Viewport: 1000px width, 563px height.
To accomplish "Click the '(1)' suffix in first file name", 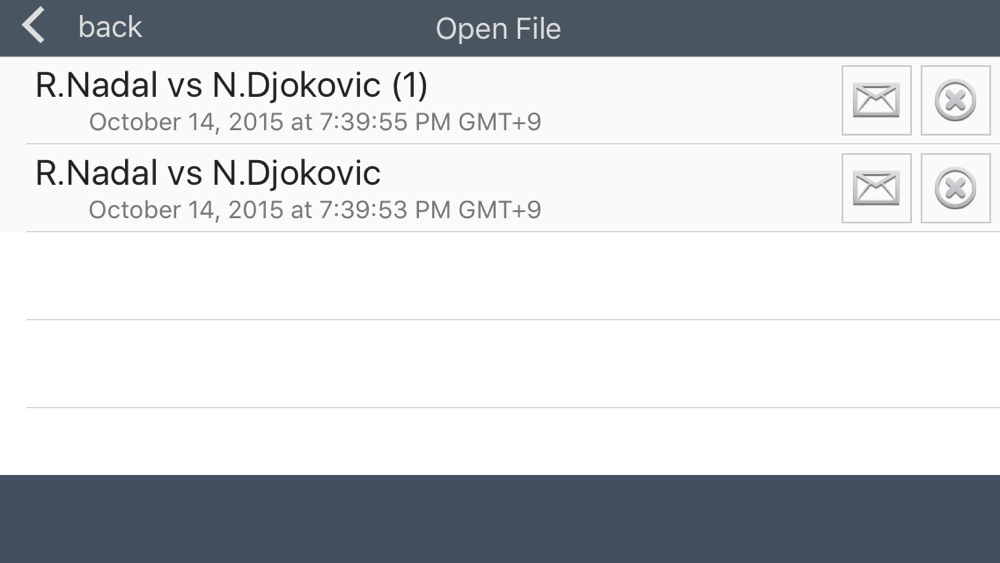I will pyautogui.click(x=409, y=85).
